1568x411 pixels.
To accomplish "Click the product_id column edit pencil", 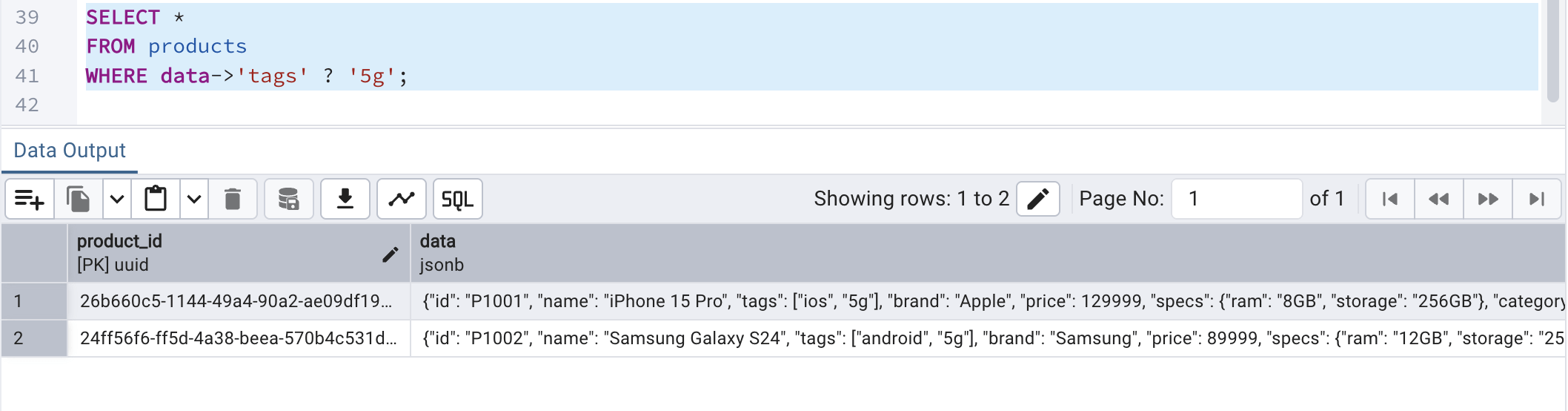I will (391, 254).
